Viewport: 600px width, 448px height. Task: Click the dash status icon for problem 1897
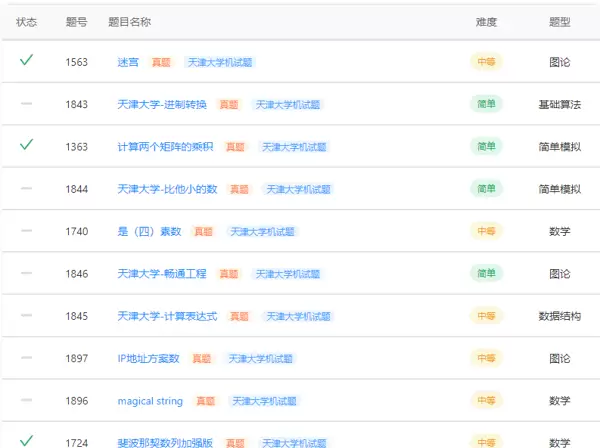26,358
